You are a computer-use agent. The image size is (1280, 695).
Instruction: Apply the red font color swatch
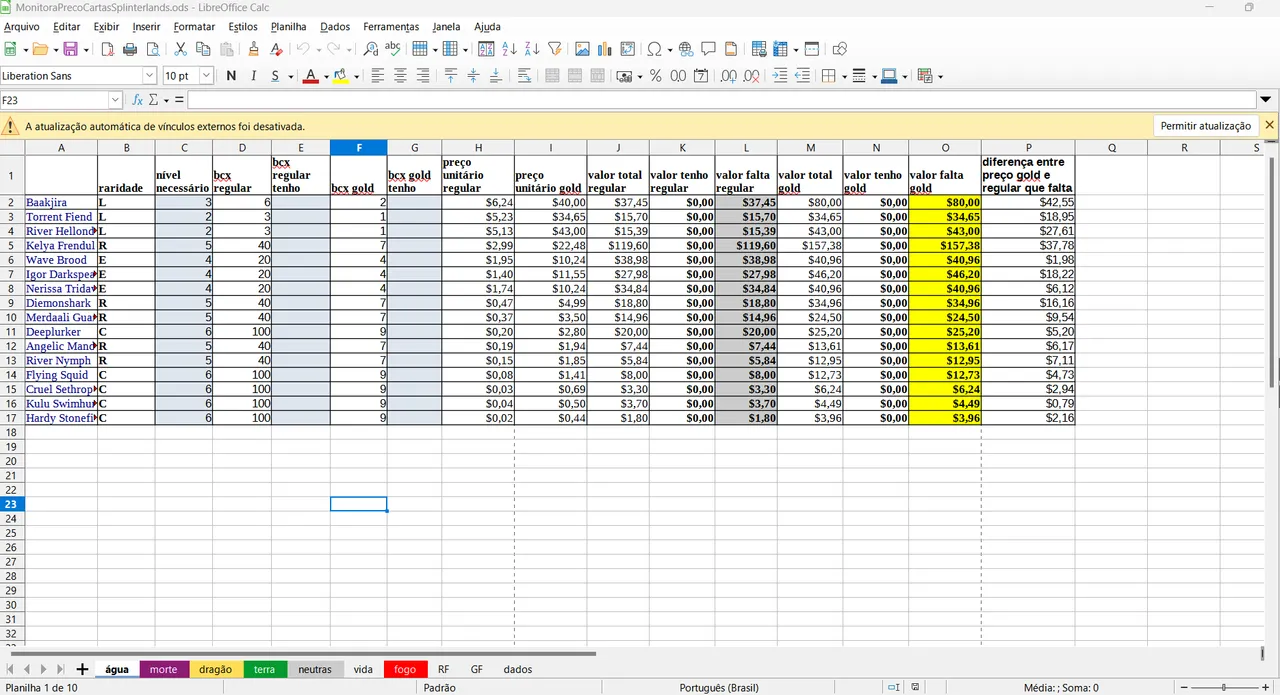[x=311, y=76]
